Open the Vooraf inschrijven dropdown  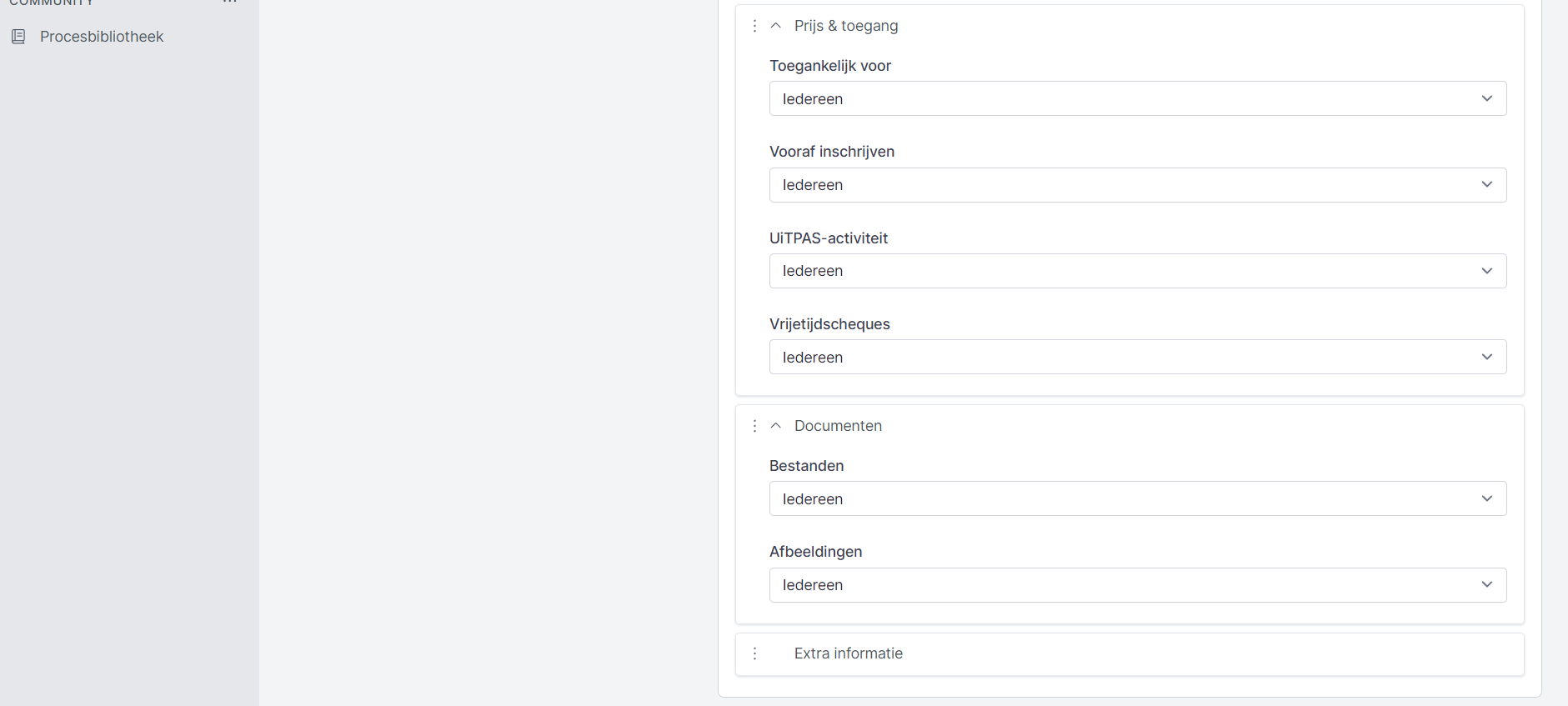pos(1137,185)
